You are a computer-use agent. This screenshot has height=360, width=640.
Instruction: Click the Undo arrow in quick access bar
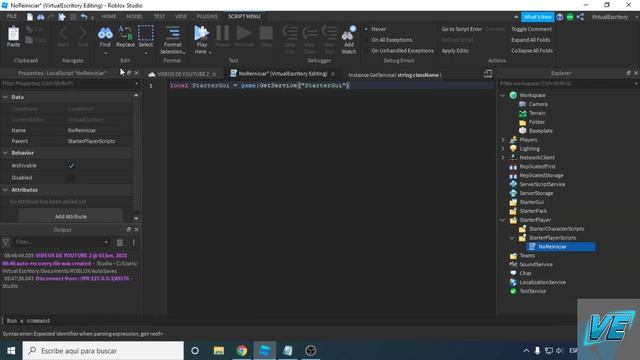(x=84, y=17)
